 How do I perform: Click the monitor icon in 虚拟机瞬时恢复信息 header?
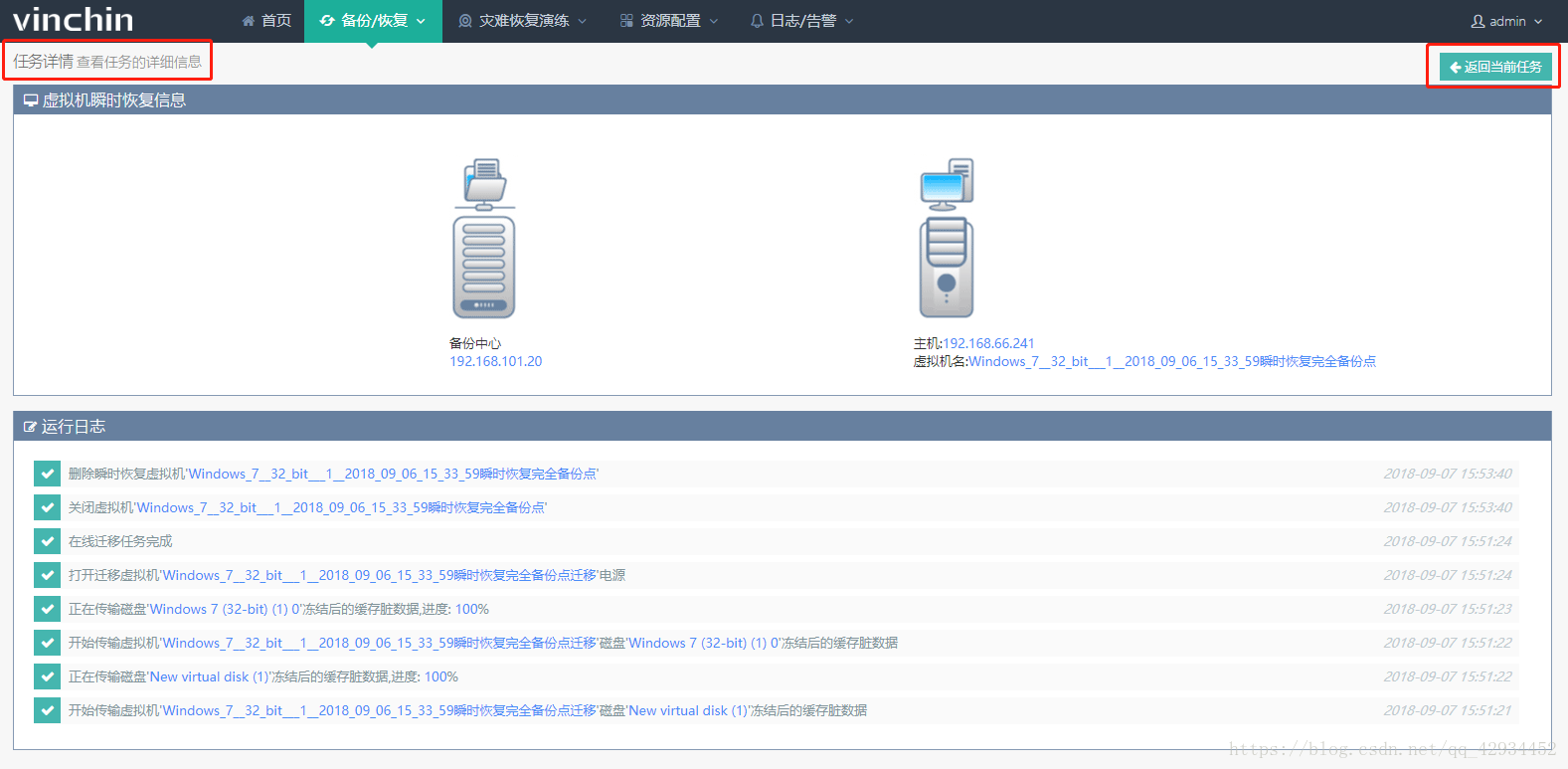pos(31,100)
